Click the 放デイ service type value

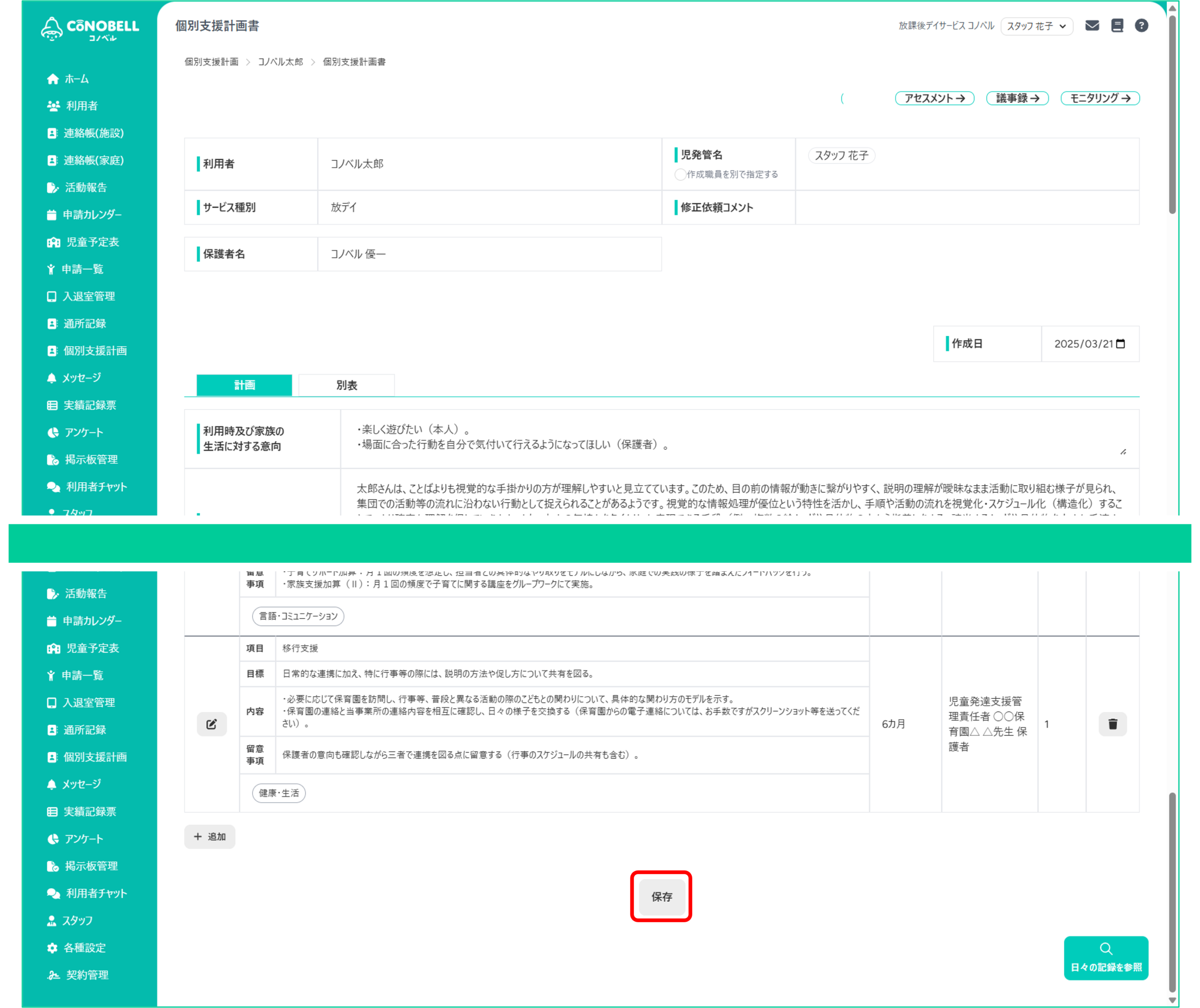344,208
